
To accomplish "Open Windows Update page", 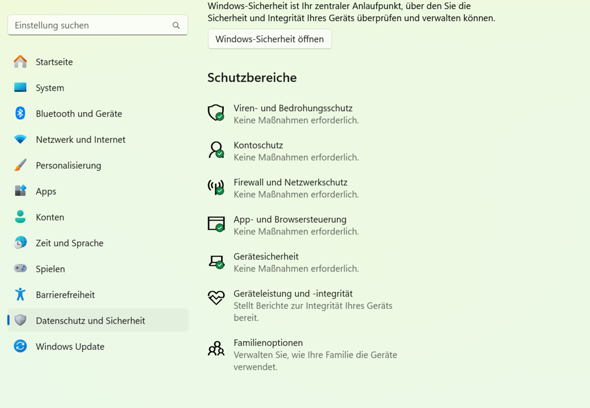I will pos(98,346).
